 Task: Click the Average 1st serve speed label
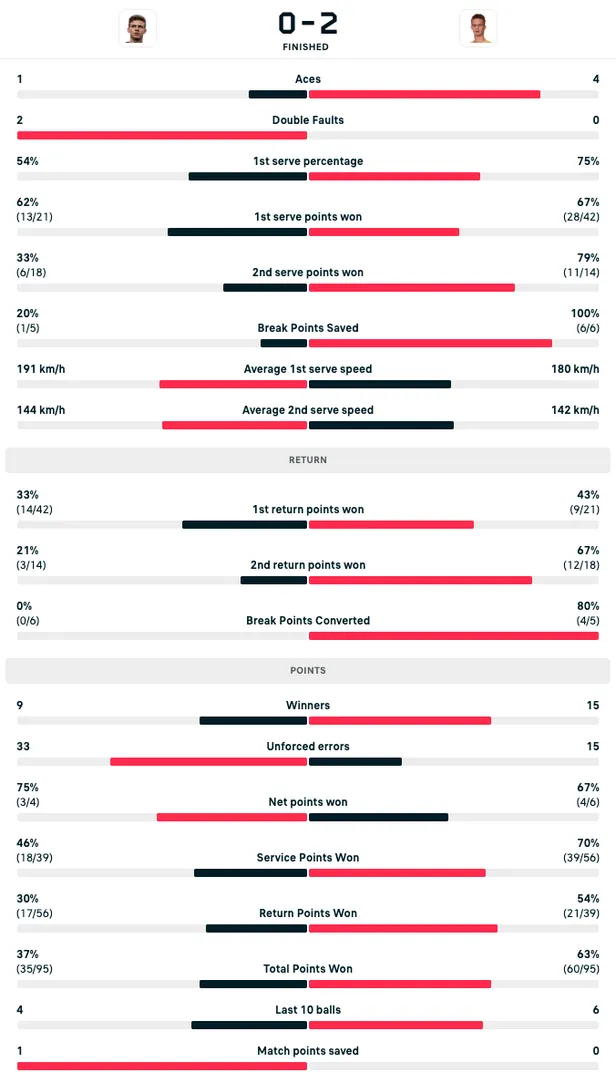point(308,369)
